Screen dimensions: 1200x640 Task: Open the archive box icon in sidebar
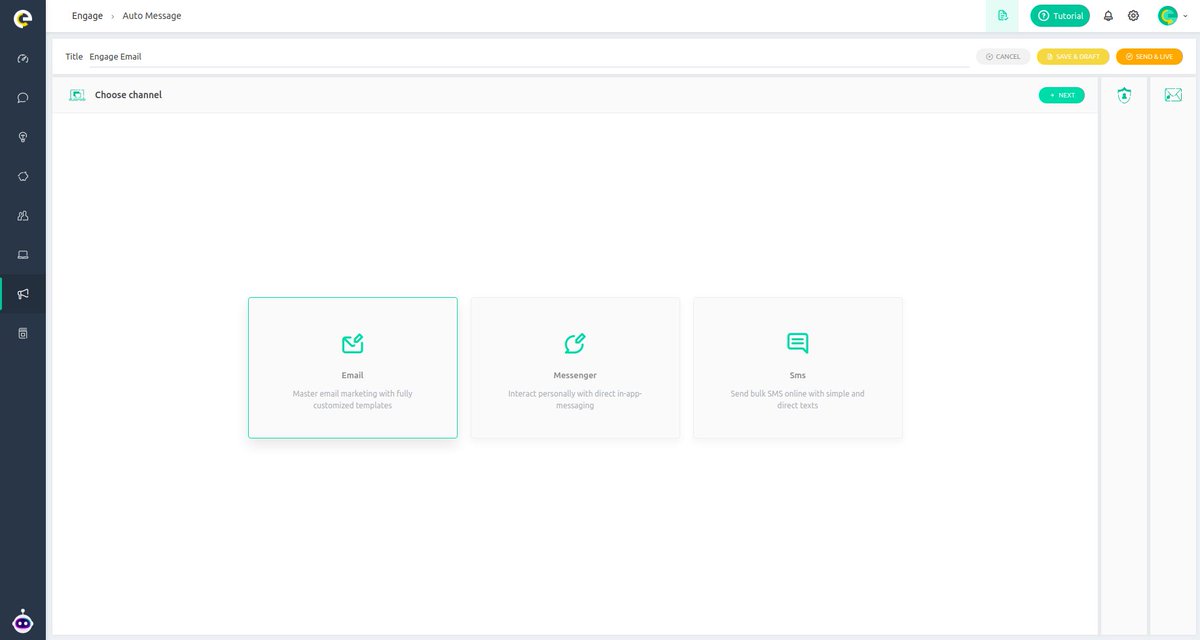click(22, 332)
